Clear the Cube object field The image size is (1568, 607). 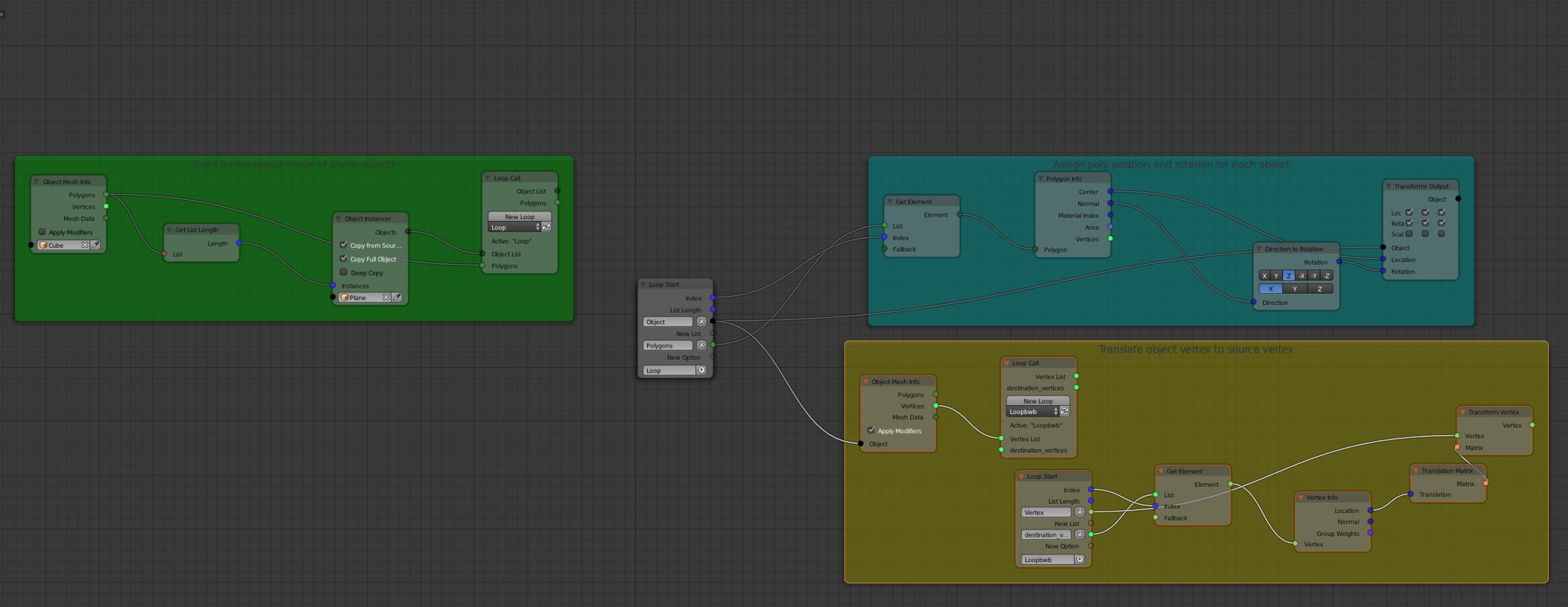(85, 245)
